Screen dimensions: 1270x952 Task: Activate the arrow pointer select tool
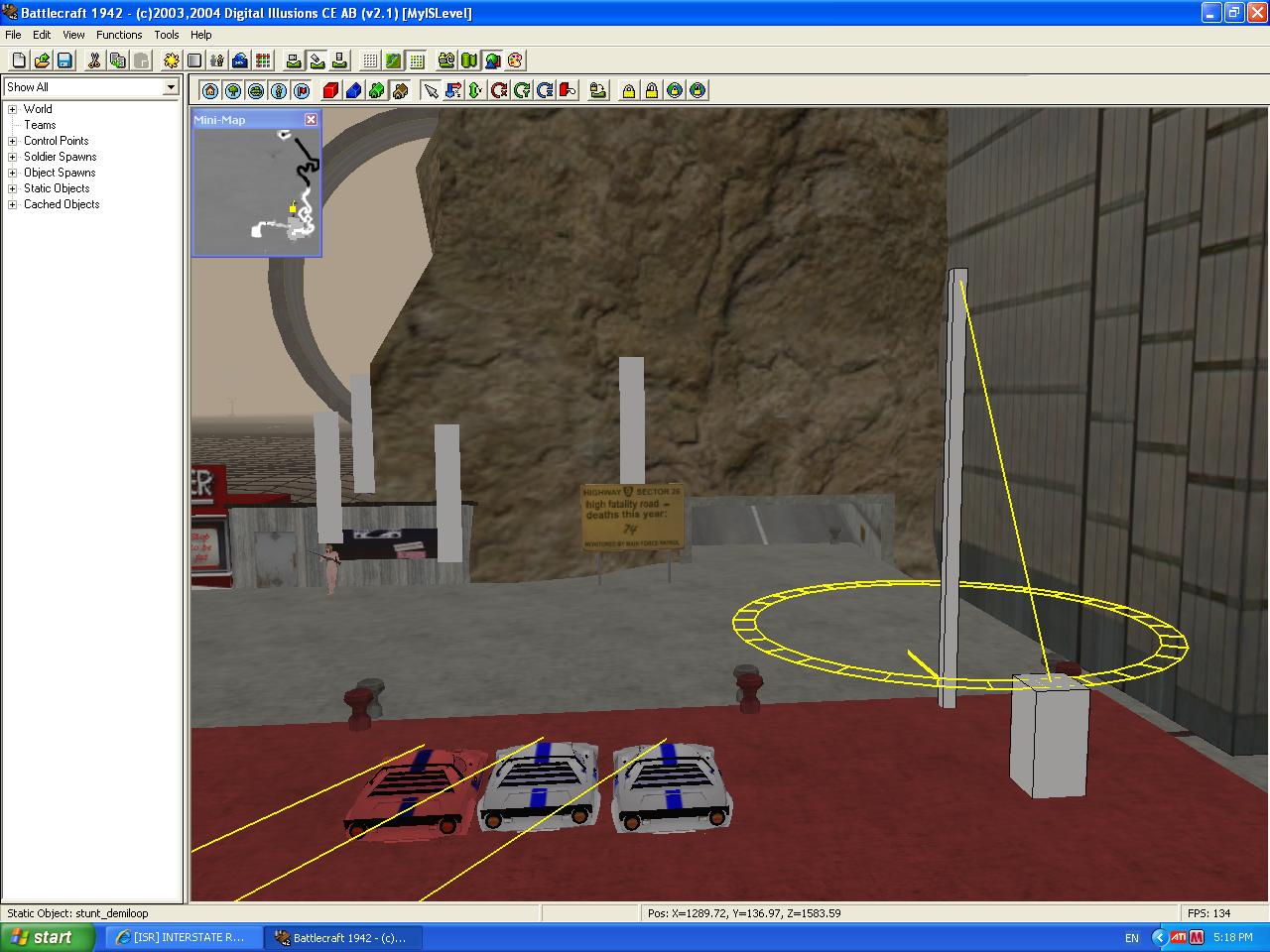click(431, 90)
